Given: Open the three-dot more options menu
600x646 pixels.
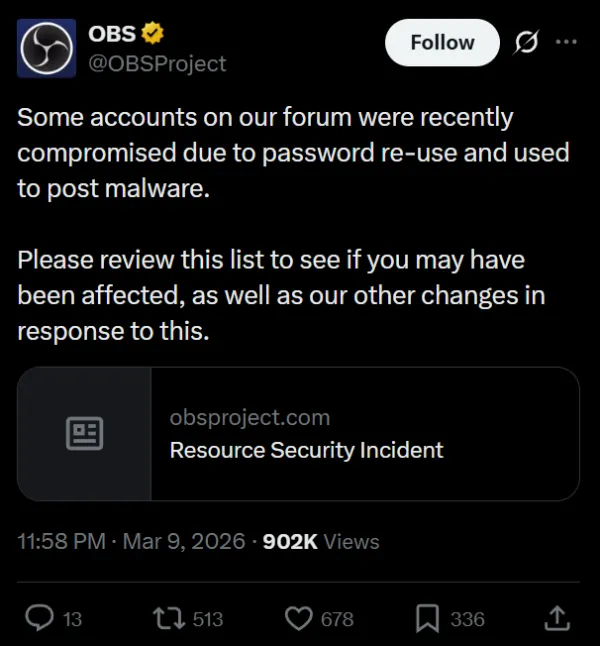Looking at the screenshot, I should 566,42.
